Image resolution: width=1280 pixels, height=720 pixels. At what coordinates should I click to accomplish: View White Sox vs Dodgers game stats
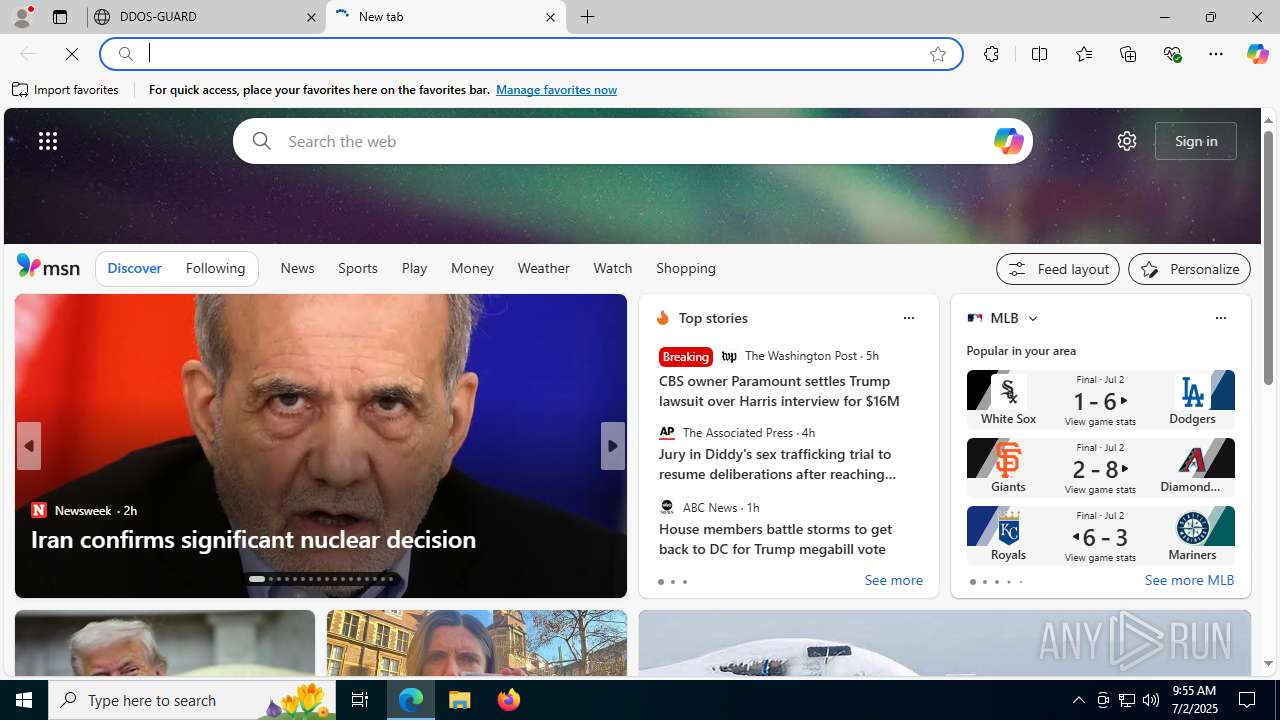click(x=1100, y=422)
